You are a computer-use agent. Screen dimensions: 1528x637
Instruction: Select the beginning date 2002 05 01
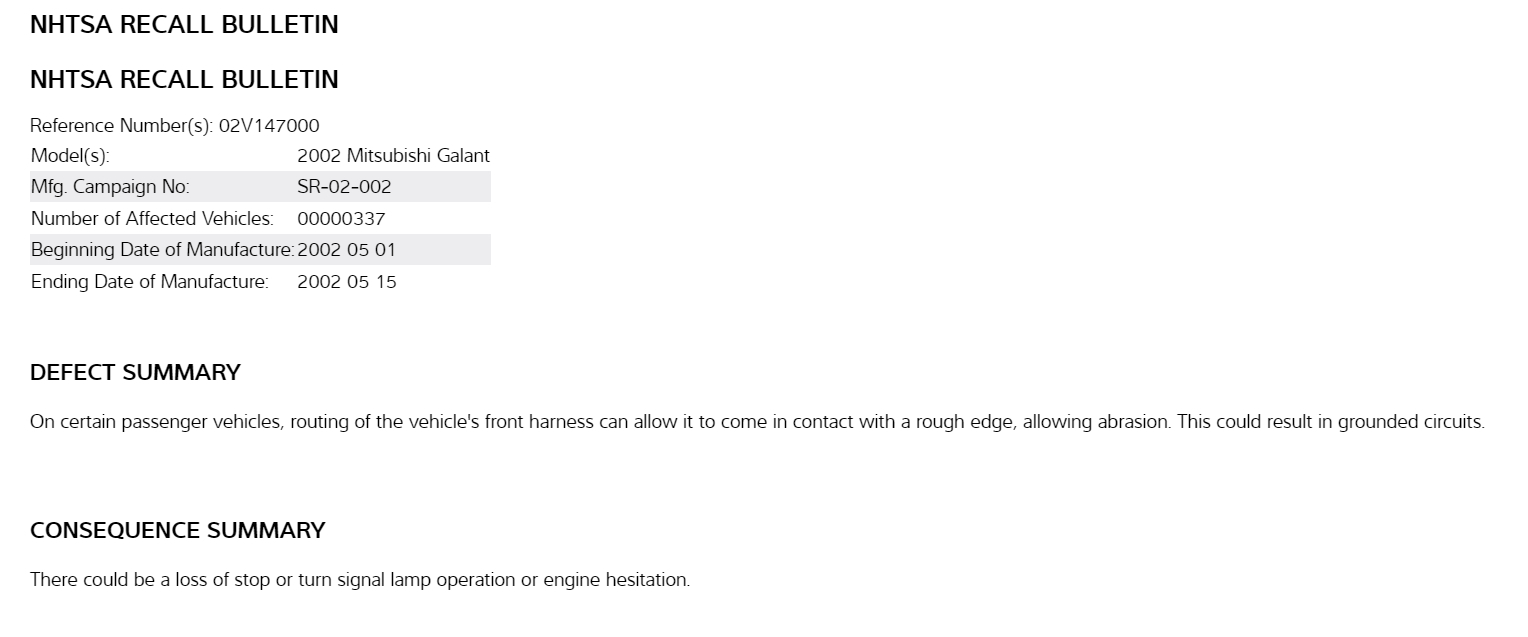[x=346, y=250]
